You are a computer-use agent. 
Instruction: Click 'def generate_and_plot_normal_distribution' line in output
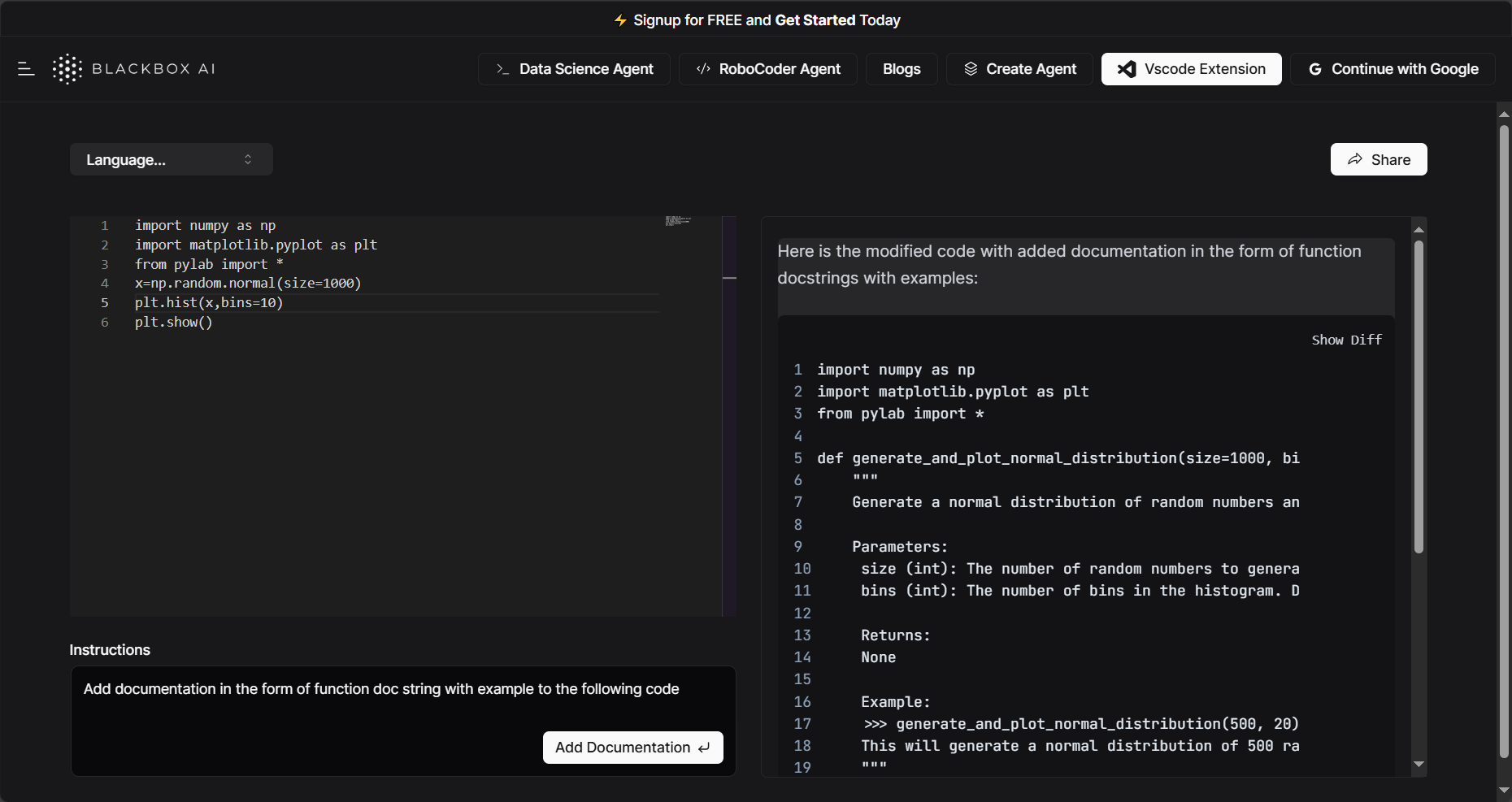pyautogui.click(x=1058, y=458)
